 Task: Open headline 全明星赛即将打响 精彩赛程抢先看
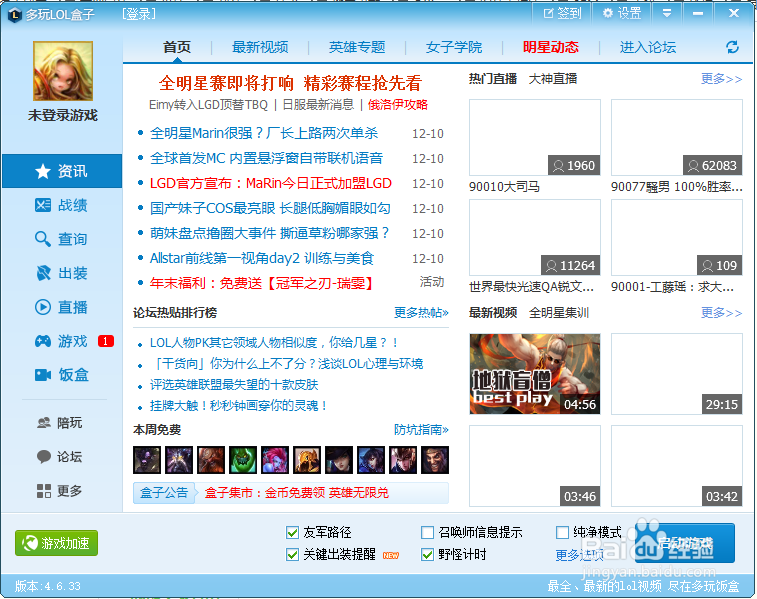[x=290, y=83]
